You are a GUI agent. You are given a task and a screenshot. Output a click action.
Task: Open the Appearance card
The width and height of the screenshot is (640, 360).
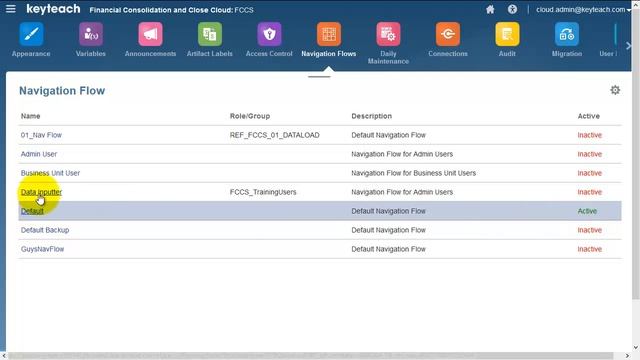pyautogui.click(x=31, y=40)
